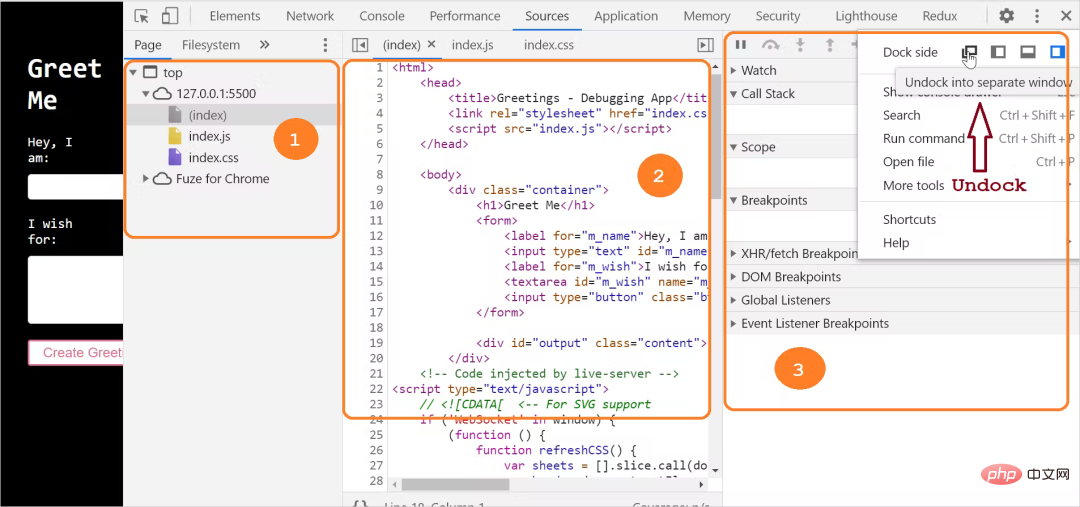Dock DevTools to the left icon

coord(998,52)
